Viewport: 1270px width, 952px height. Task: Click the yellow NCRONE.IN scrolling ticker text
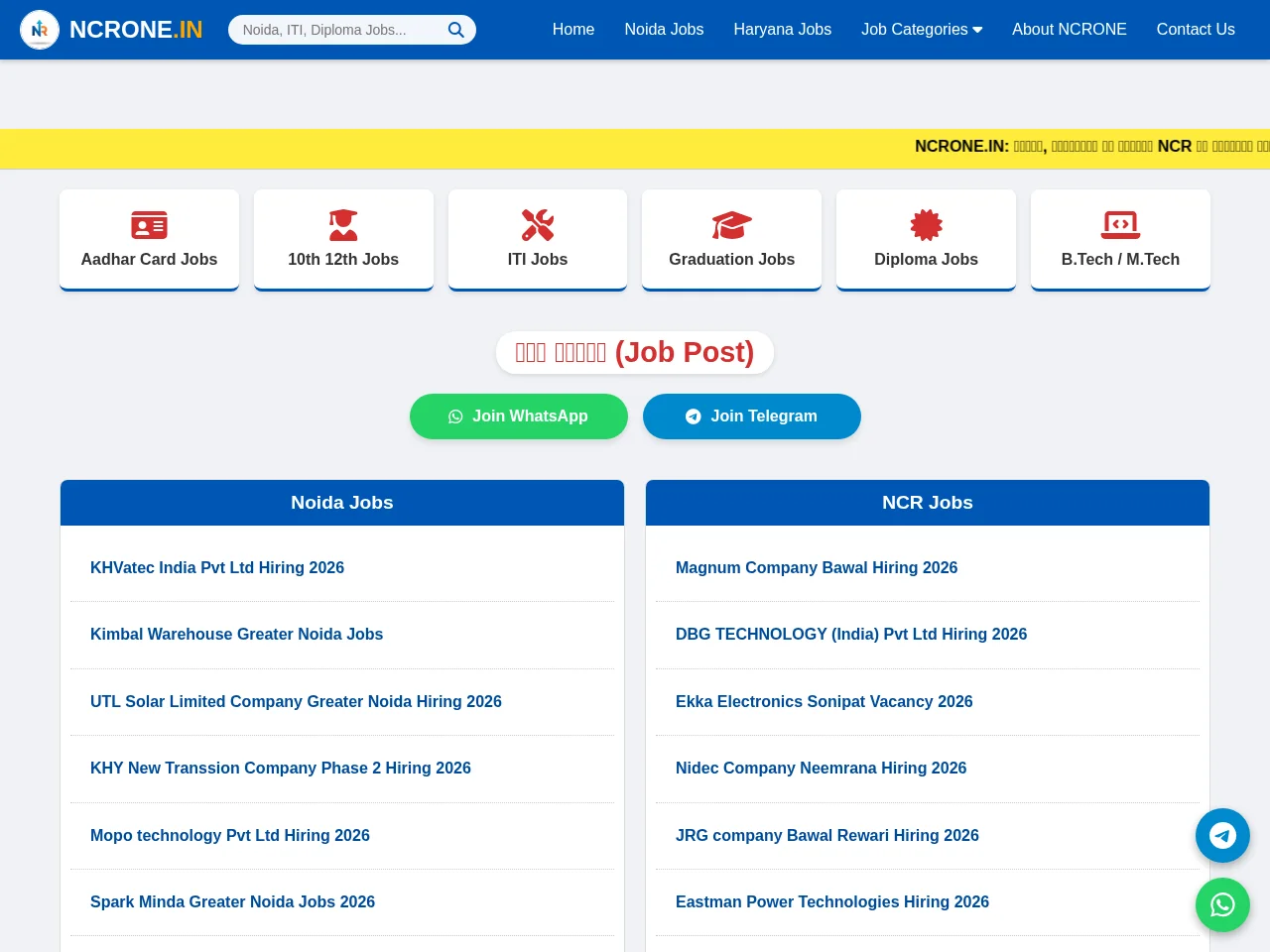coord(1091,147)
